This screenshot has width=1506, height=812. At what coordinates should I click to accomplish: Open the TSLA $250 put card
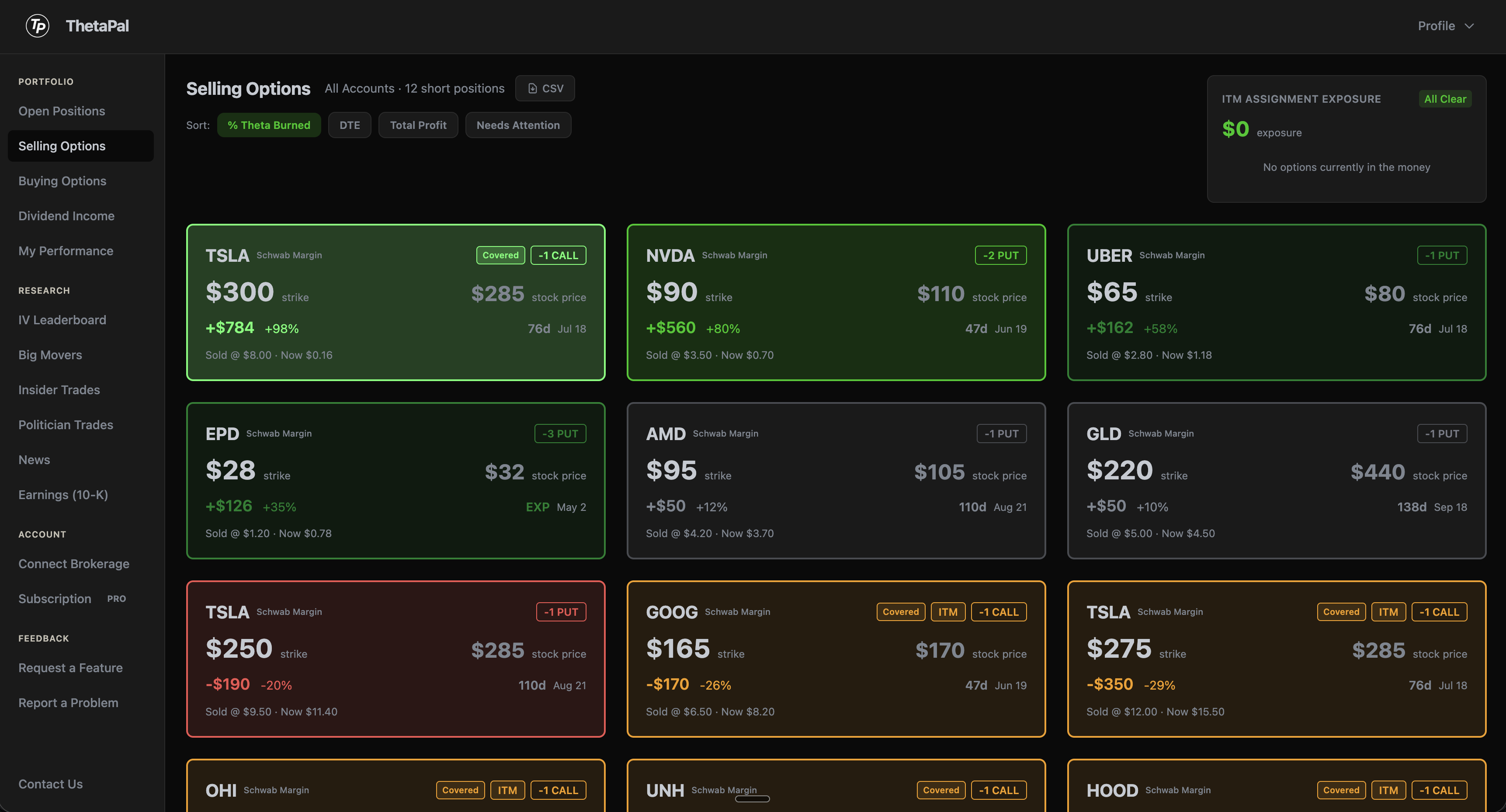[x=396, y=659]
